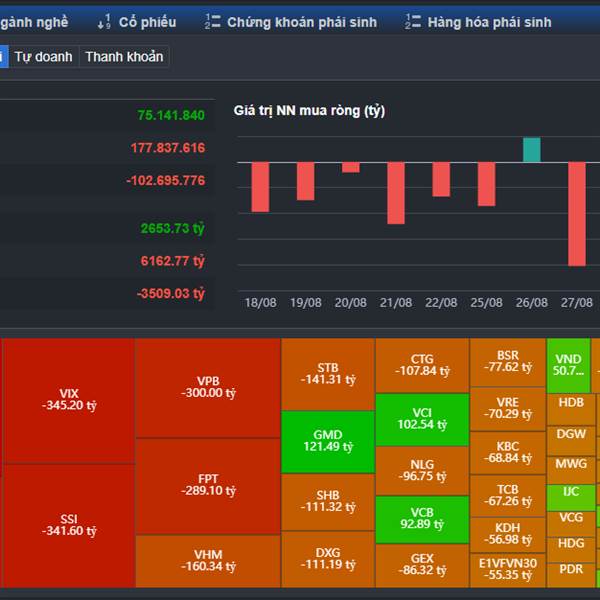The image size is (600, 600).
Task: Select the 27/08 tall red bar
Action: (577, 214)
